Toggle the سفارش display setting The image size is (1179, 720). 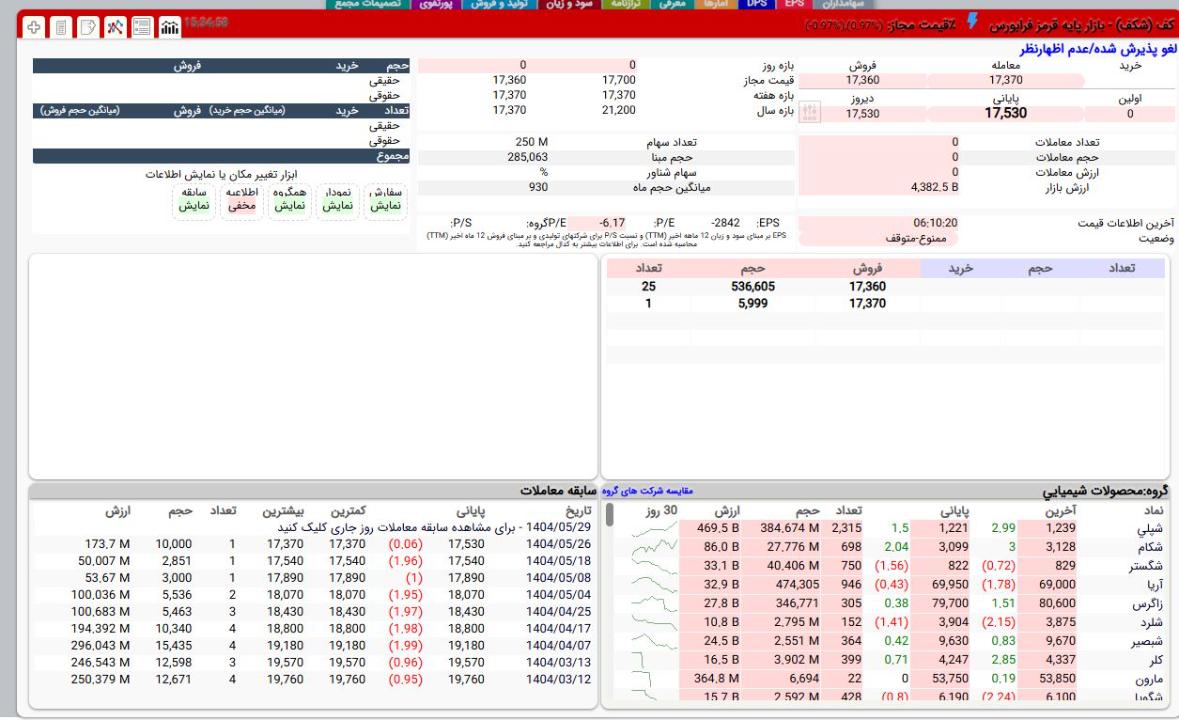(x=386, y=198)
